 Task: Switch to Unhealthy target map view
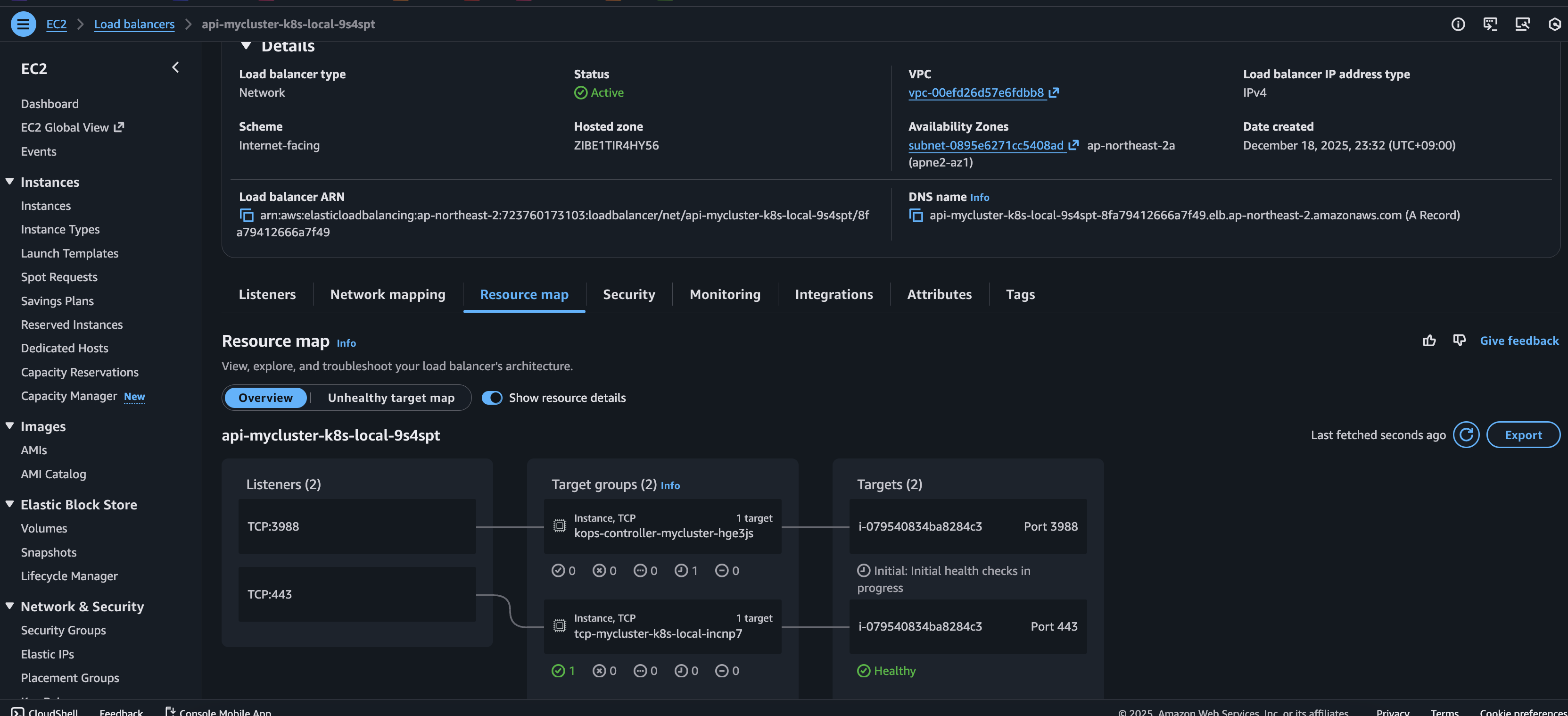point(391,398)
